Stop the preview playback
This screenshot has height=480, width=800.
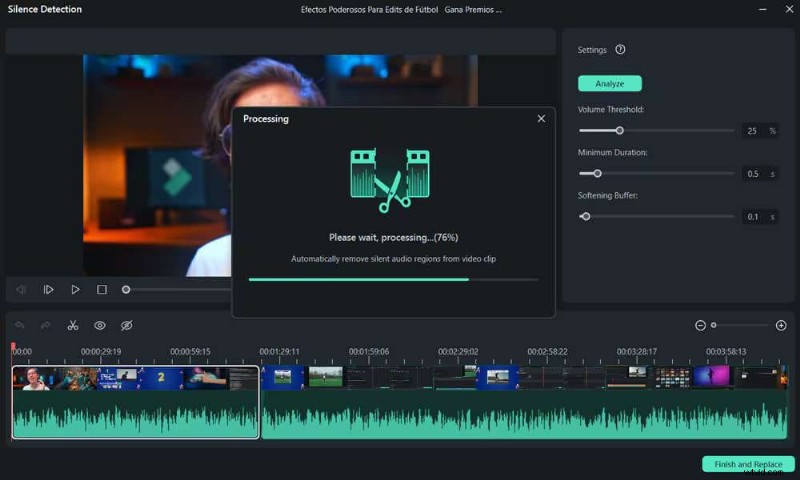102,290
